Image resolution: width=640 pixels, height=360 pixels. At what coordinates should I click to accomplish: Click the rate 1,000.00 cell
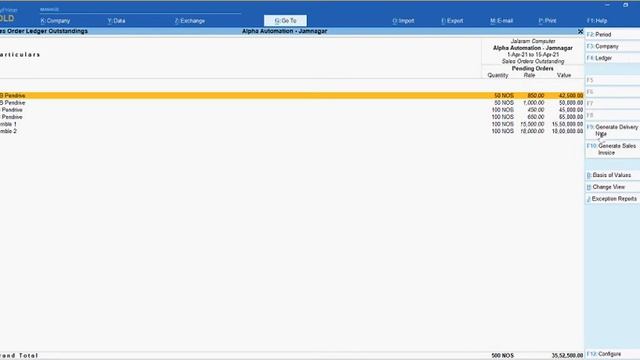pos(533,103)
